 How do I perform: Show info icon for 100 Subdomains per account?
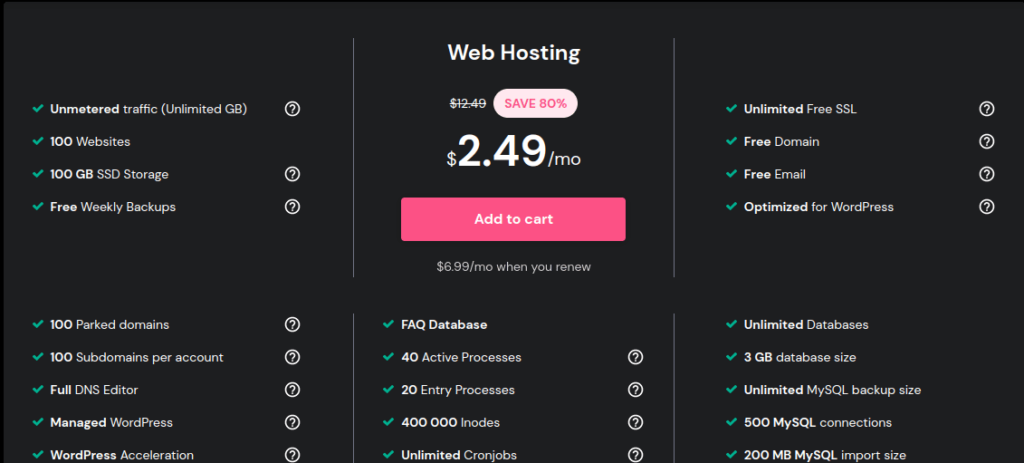[x=292, y=357]
